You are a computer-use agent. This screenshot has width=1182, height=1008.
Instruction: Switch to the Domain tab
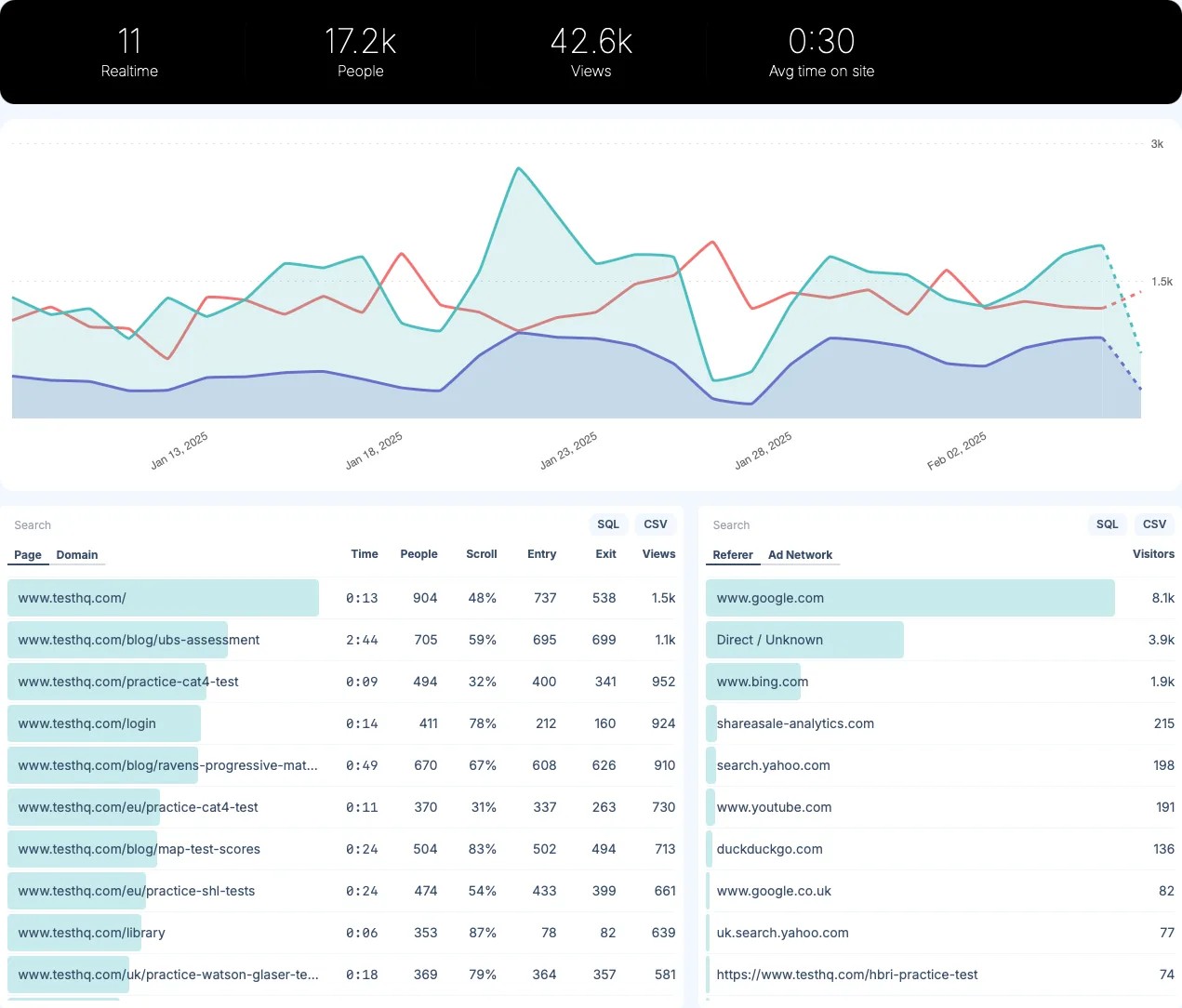tap(77, 555)
